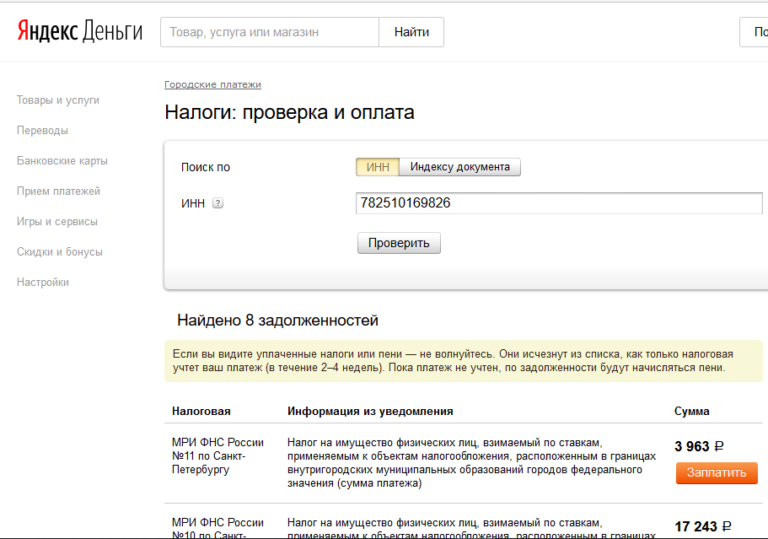Click МРИ ФНС России №11 cell
Screen dimensions: 768x539
coord(218,456)
